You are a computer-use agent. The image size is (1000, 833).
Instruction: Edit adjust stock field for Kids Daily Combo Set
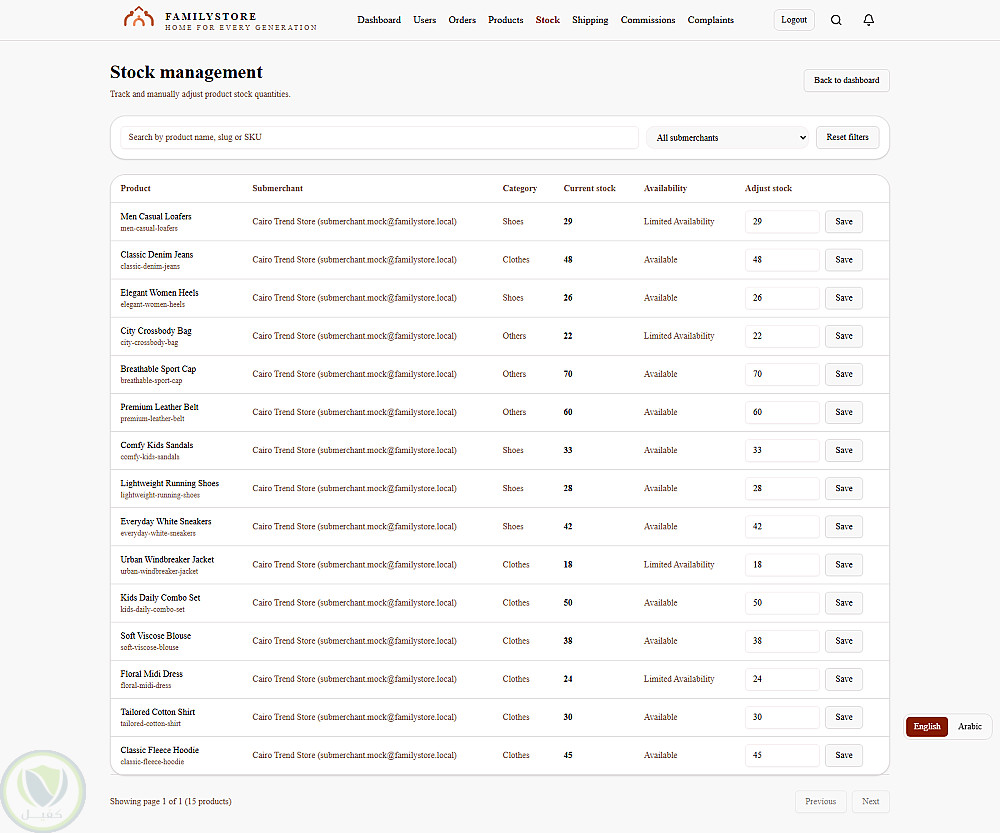coord(782,603)
